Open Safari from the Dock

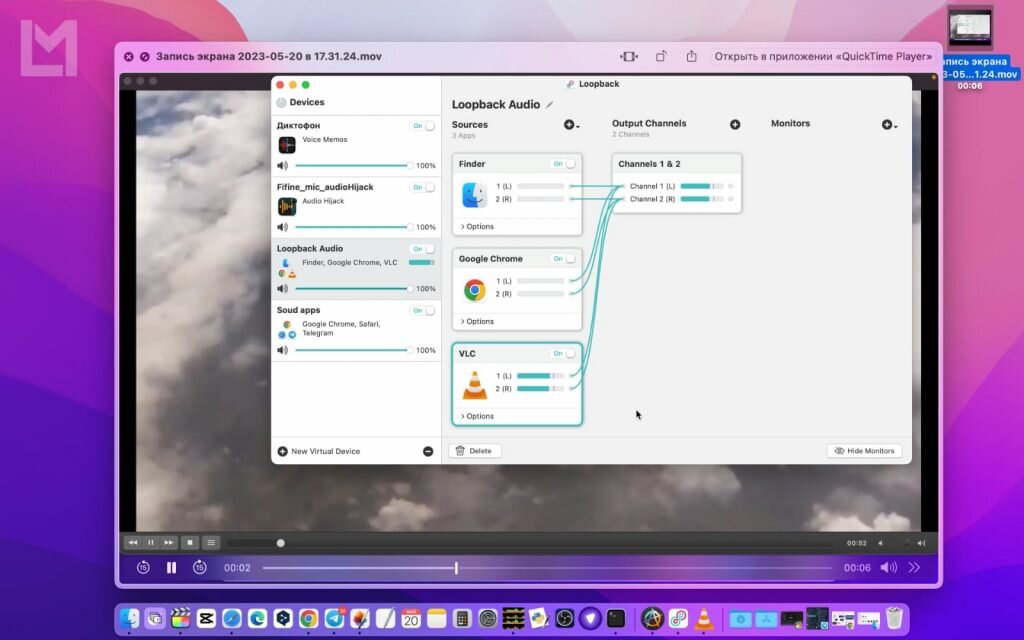pos(232,618)
